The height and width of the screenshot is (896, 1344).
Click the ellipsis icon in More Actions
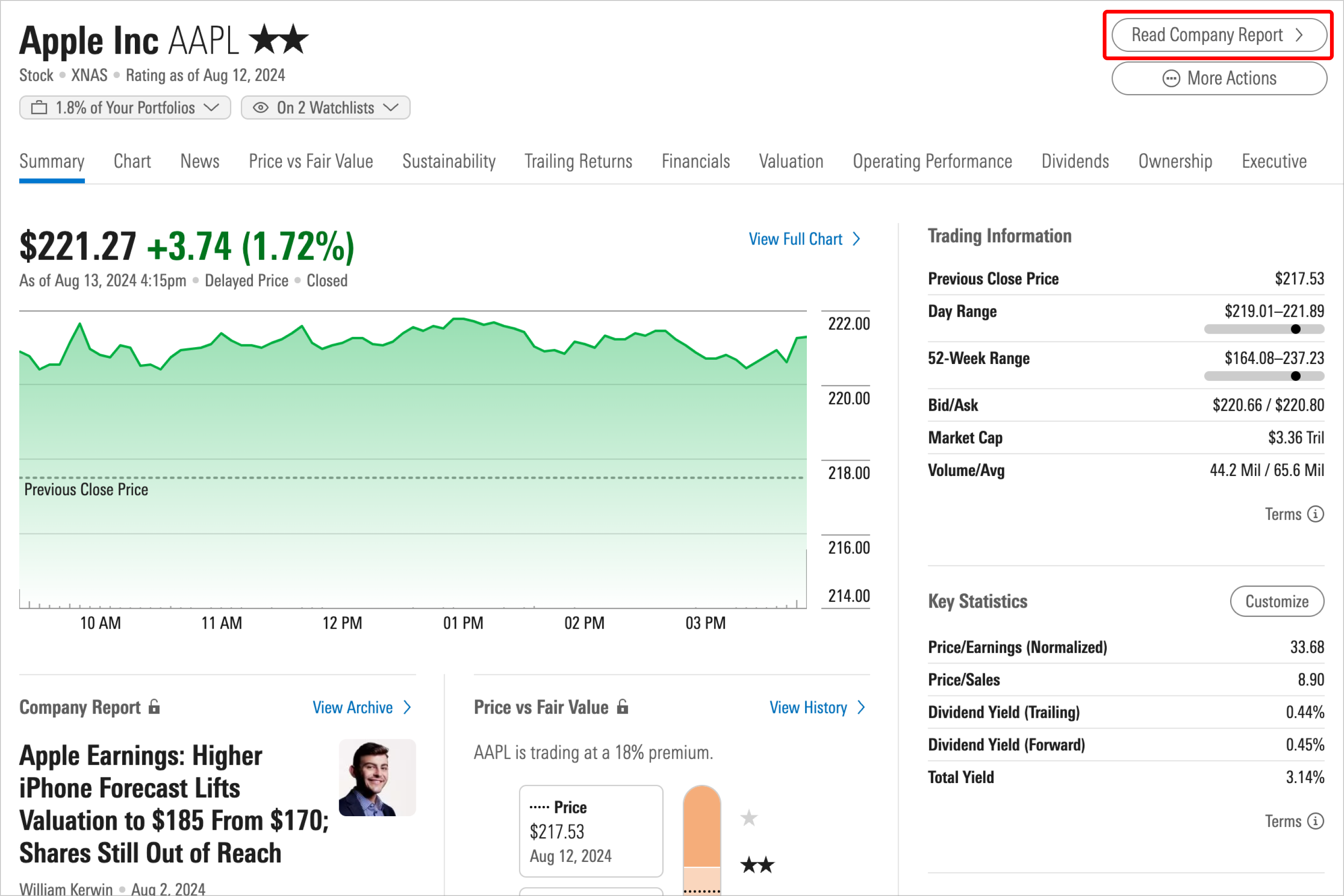[x=1171, y=78]
